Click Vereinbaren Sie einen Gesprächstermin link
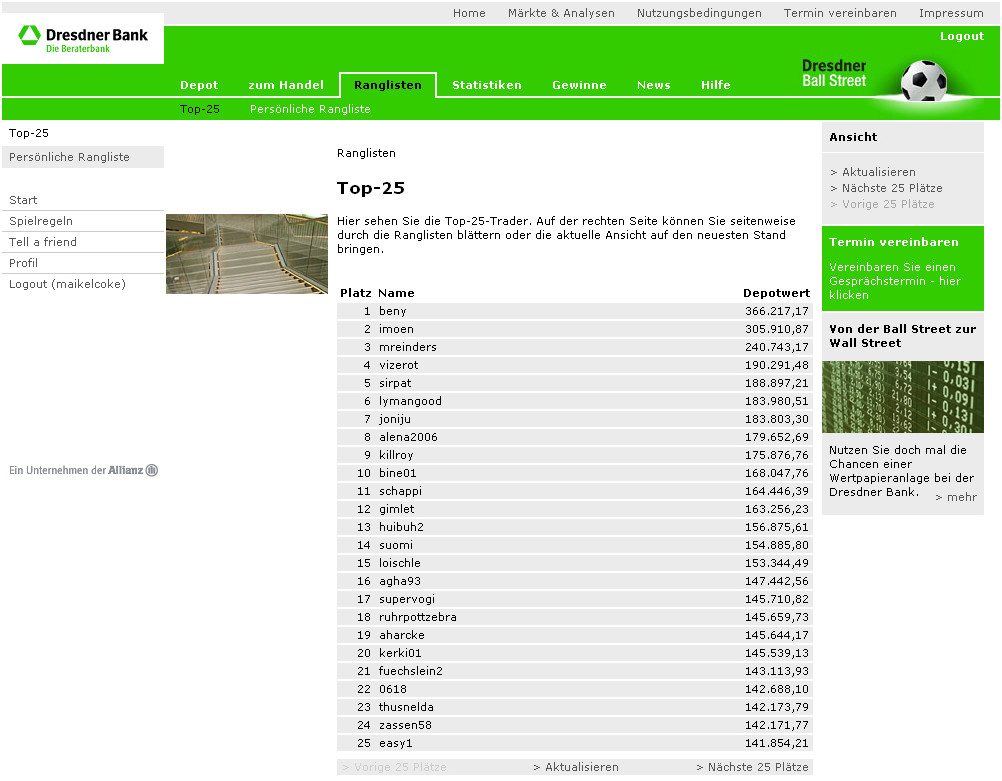Viewport: 1002px width, 781px height. click(895, 281)
